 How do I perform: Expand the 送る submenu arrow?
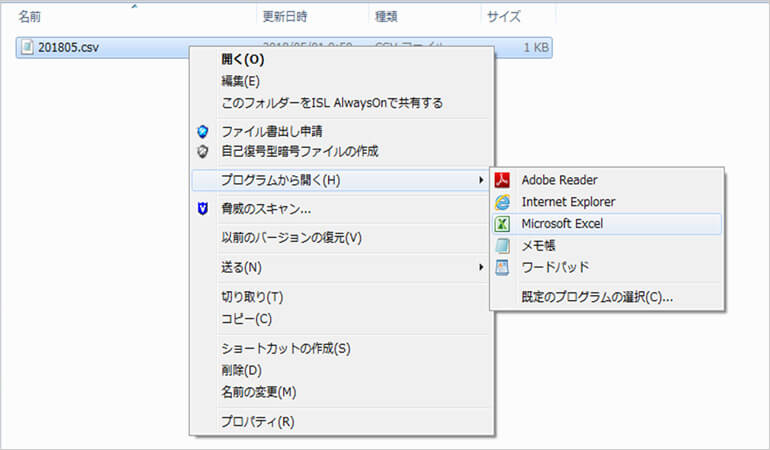point(481,268)
